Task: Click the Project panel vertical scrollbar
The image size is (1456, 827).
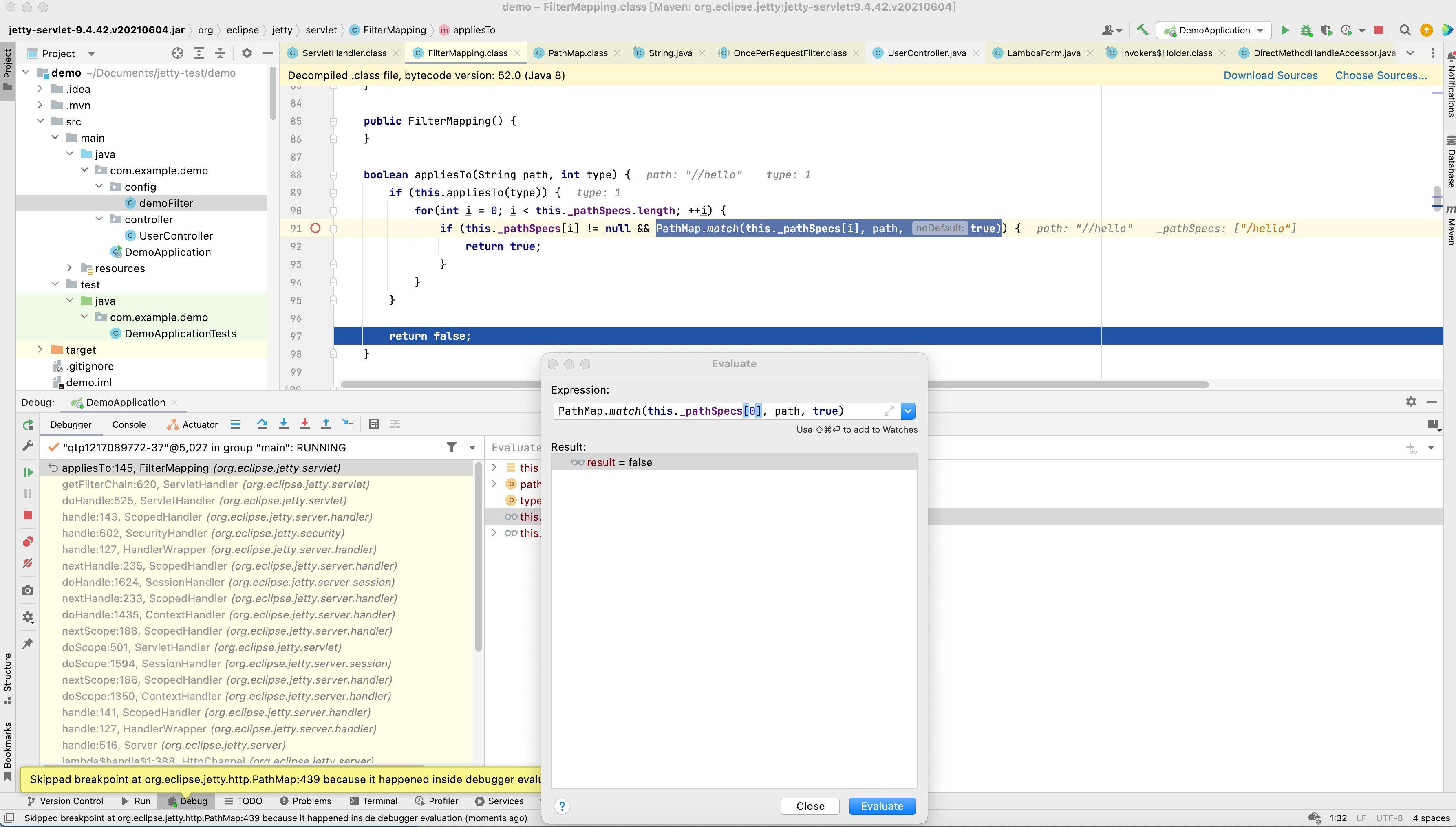Action: coord(273,94)
